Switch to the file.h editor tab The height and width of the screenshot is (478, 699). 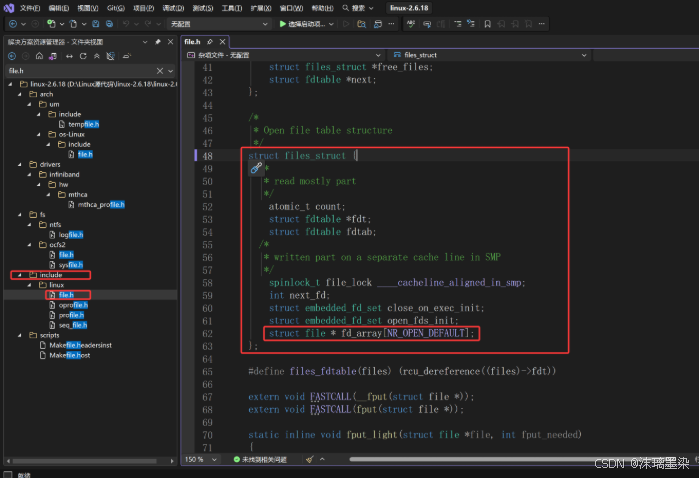click(x=193, y=42)
